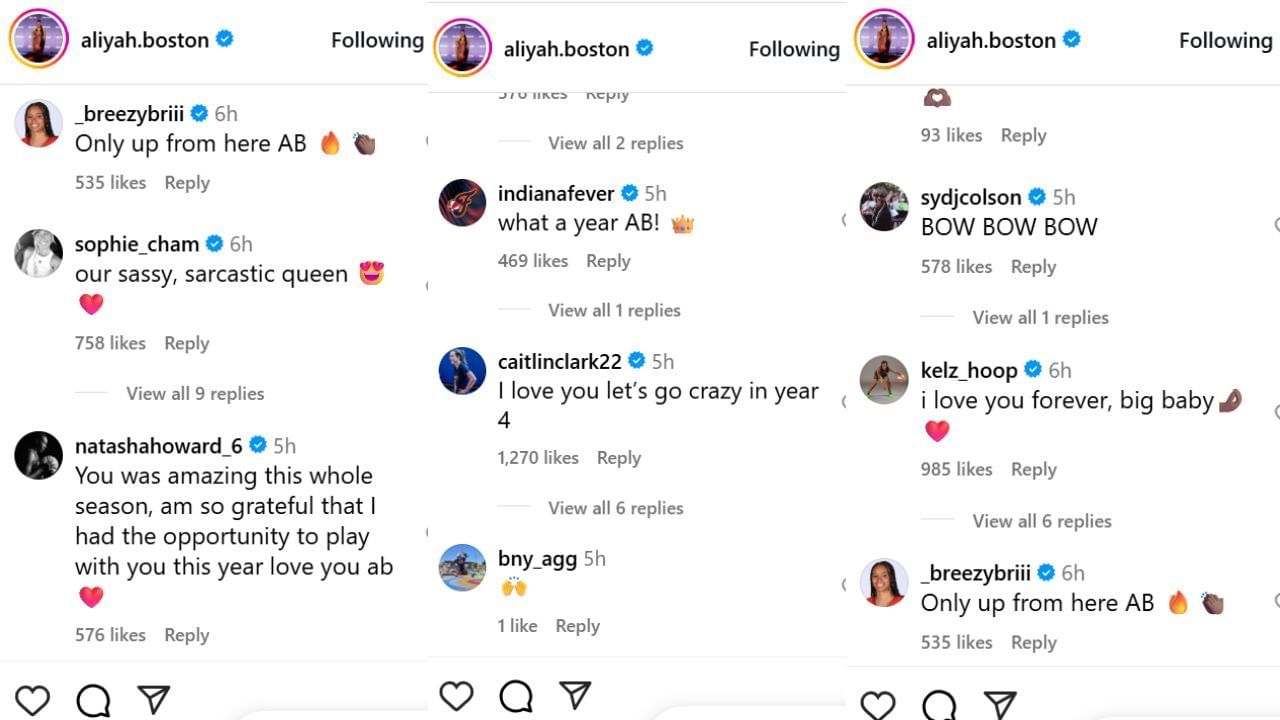Open the 1 like count under bny_agg

[518, 626]
